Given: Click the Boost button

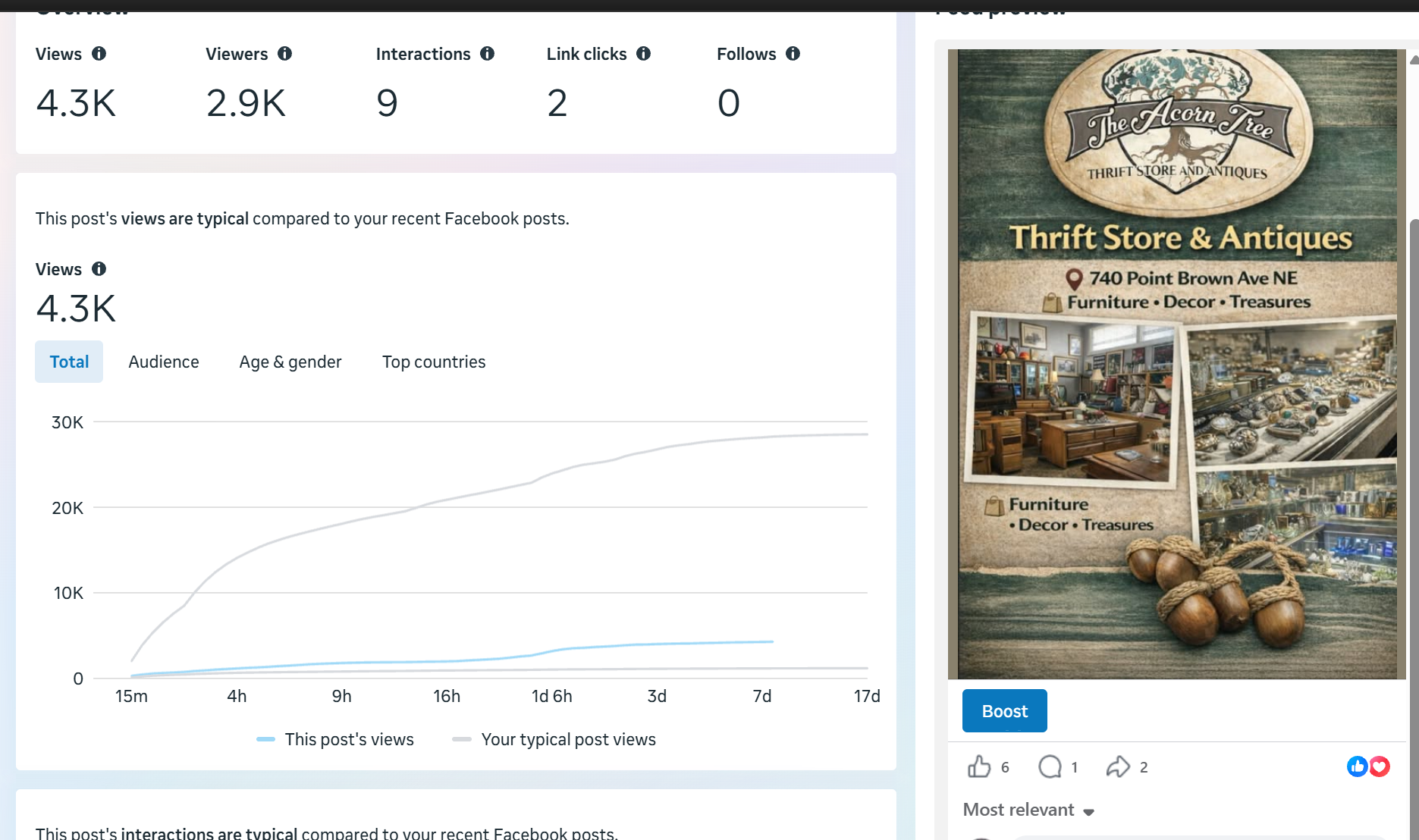Looking at the screenshot, I should click(1005, 711).
